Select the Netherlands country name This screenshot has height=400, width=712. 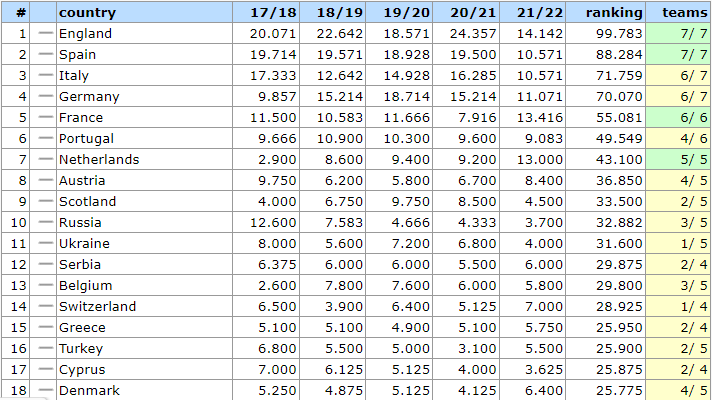click(99, 159)
